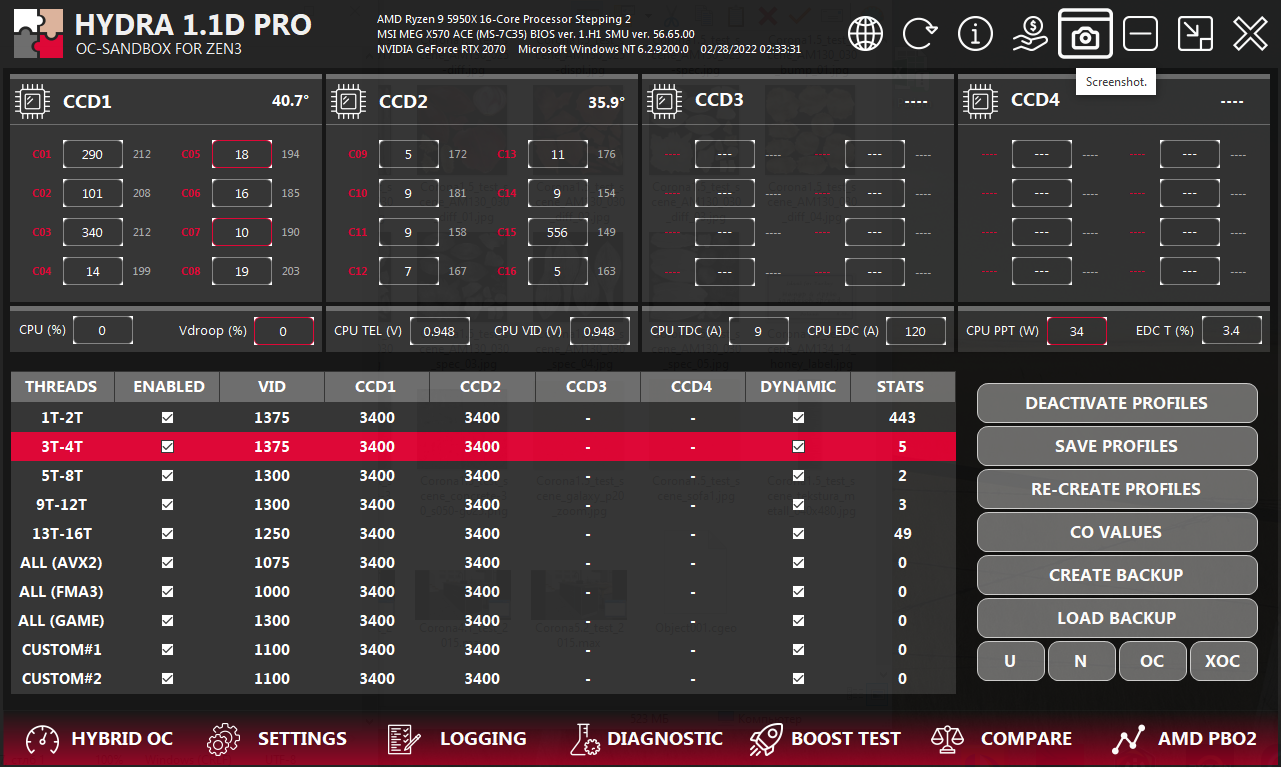
Task: Click the Hybrid OC gauge icon
Action: point(43,740)
